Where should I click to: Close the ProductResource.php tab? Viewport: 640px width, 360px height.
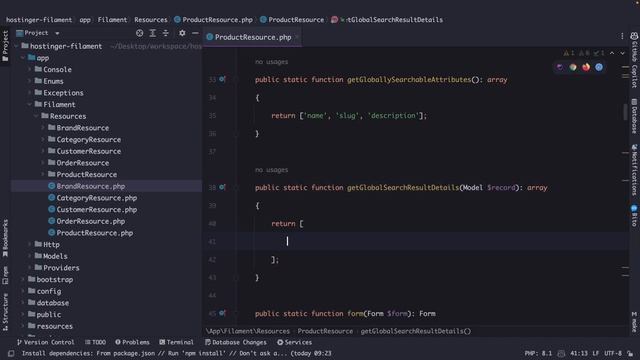coord(297,37)
